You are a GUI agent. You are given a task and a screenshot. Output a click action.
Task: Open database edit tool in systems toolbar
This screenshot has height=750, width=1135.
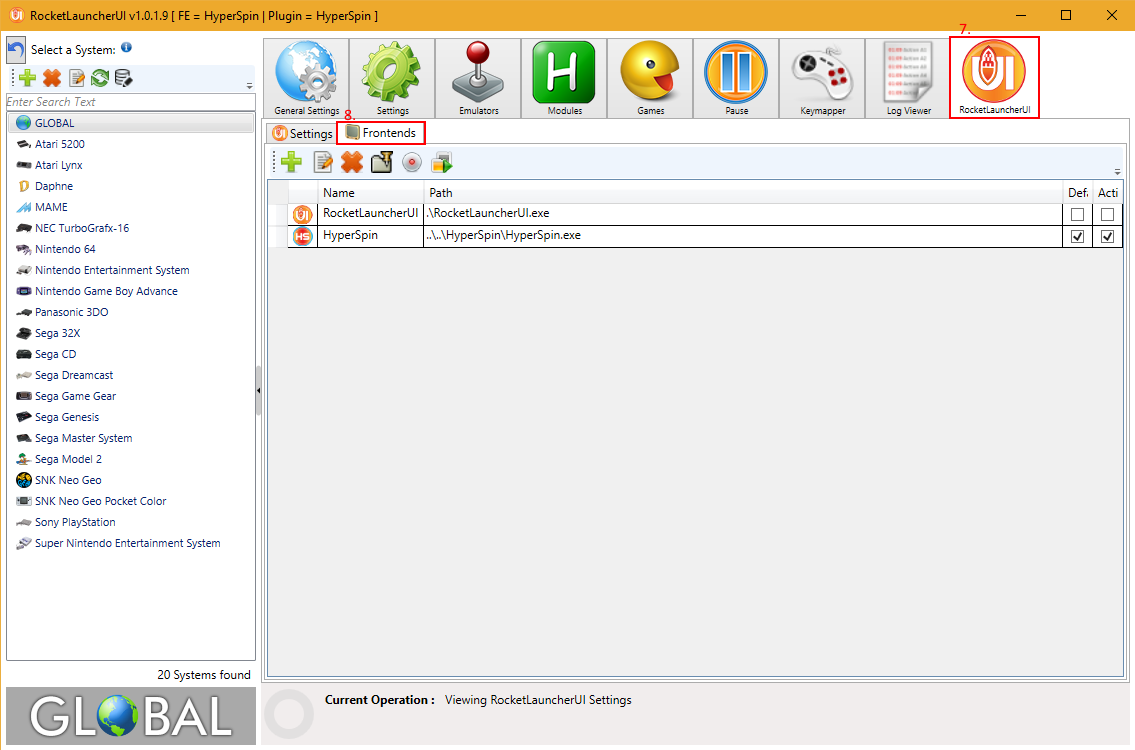pos(124,77)
